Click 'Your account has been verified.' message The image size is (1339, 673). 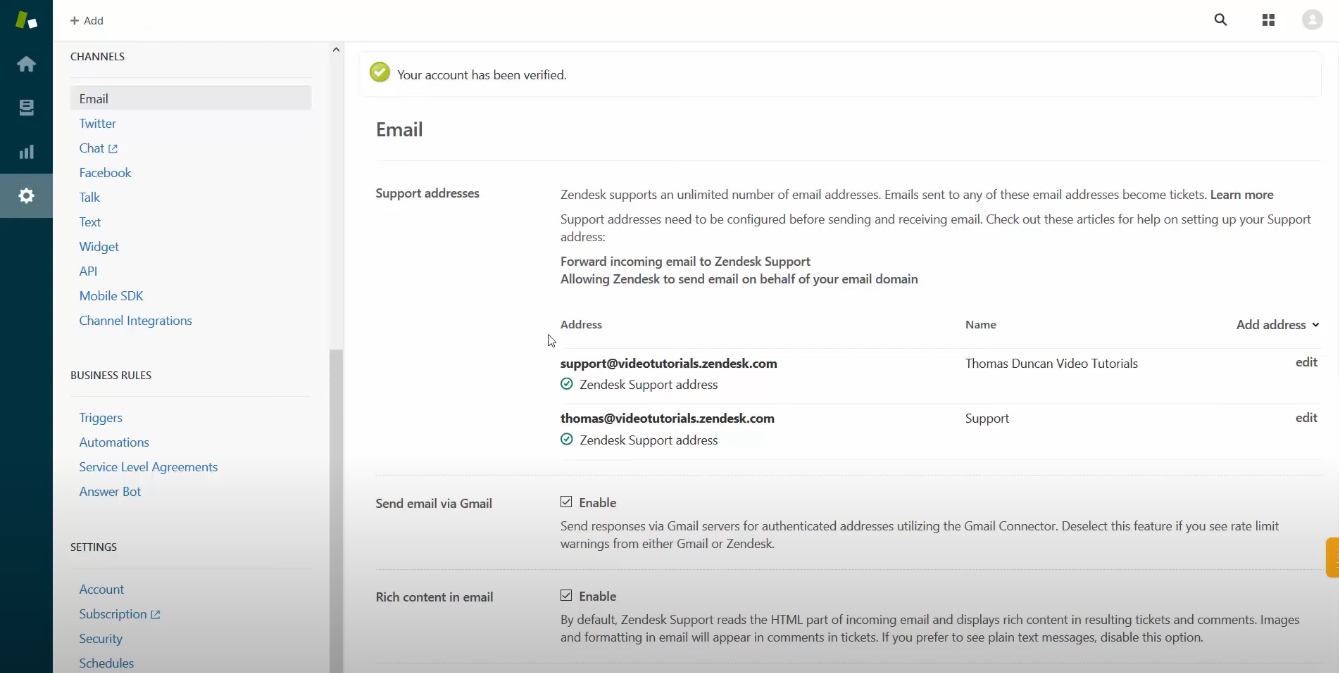482,75
